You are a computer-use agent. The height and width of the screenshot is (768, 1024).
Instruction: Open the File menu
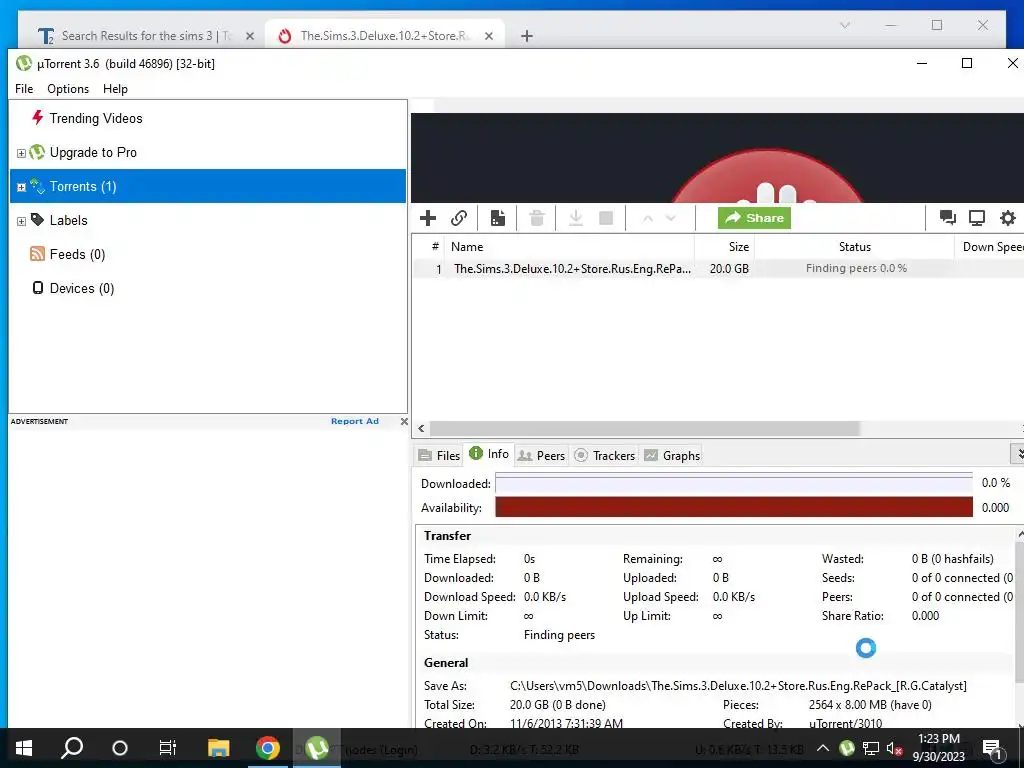pos(24,89)
